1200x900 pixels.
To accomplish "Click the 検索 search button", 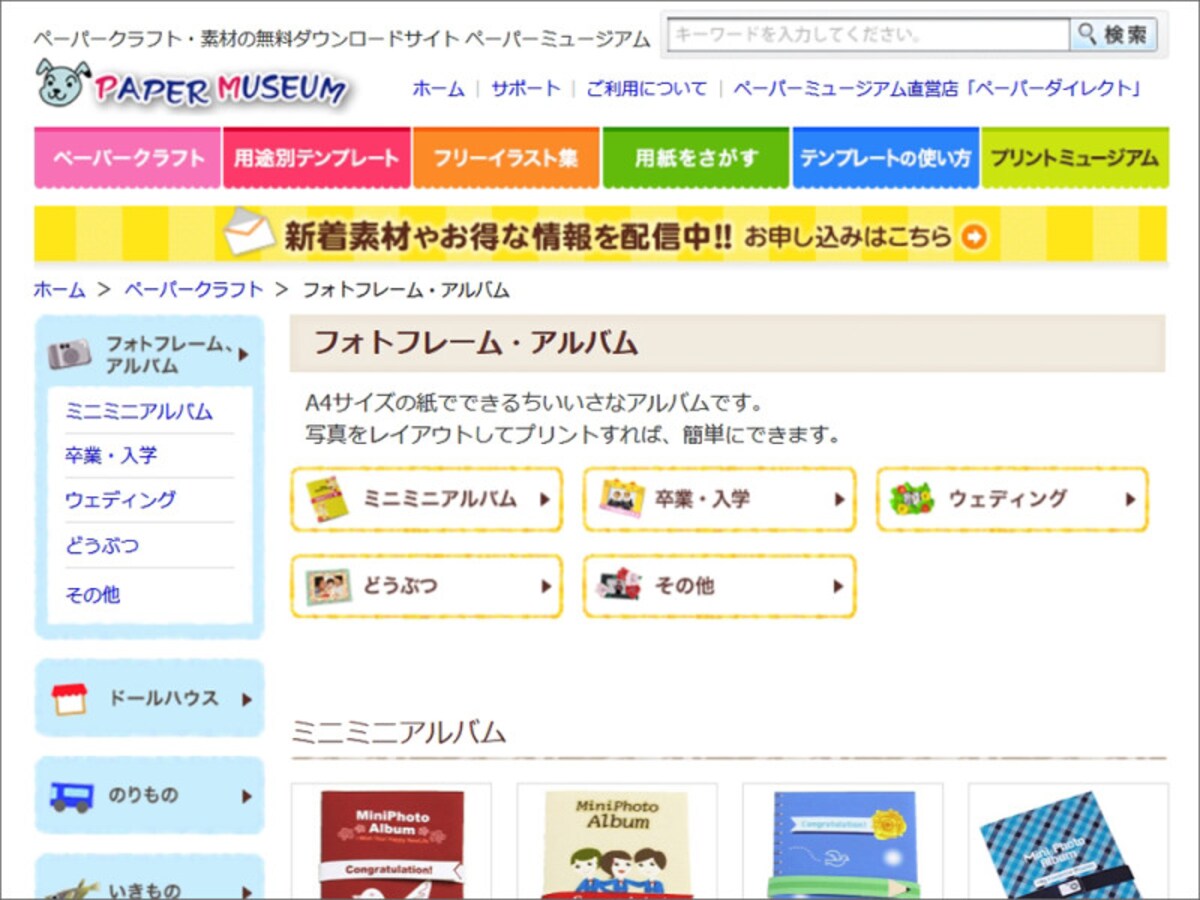I will (1113, 35).
